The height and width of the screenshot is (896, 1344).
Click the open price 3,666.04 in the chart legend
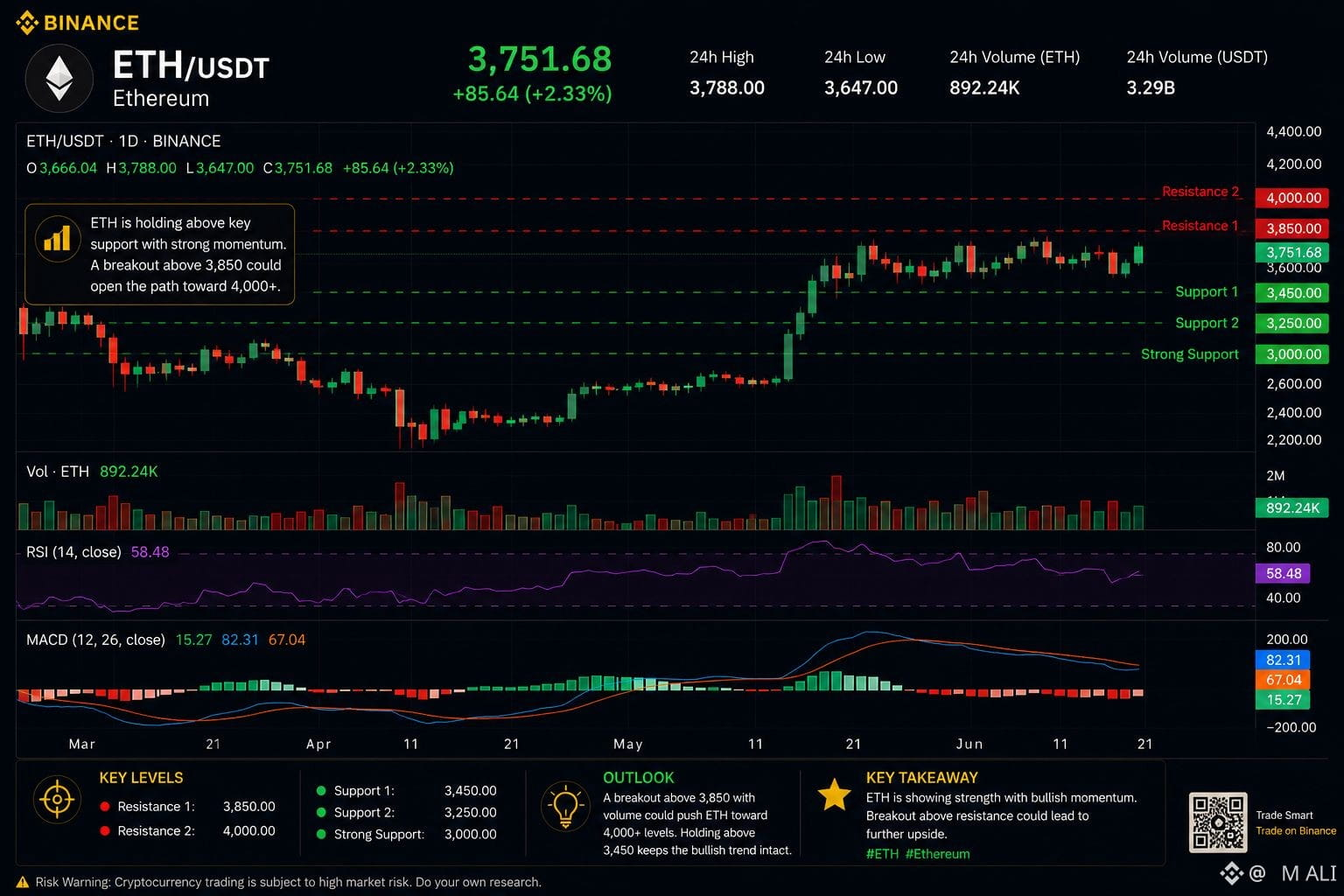(x=68, y=168)
